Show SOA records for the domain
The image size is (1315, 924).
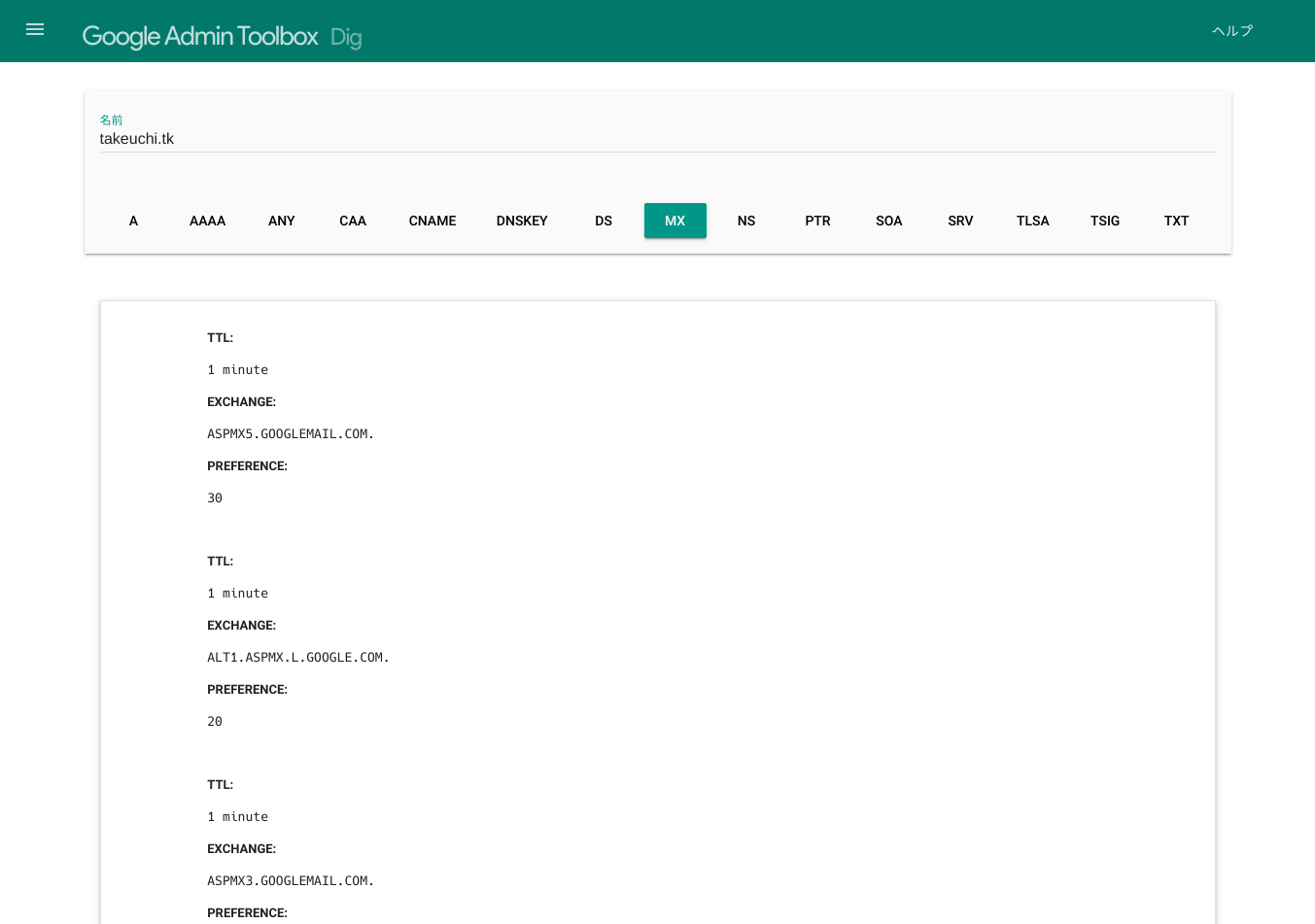(888, 221)
